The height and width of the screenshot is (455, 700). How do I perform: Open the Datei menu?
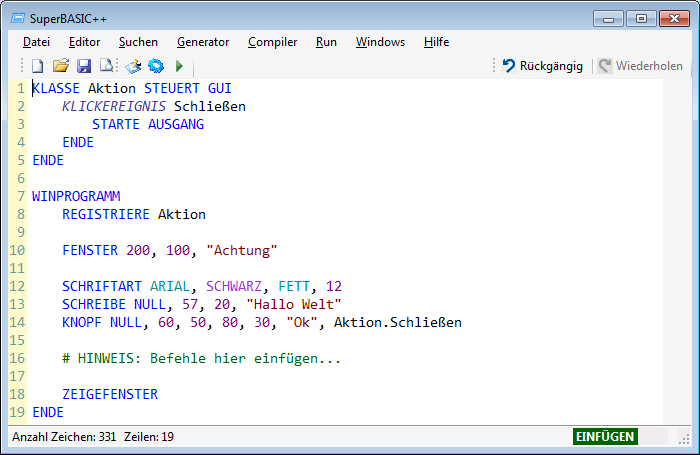pos(36,42)
